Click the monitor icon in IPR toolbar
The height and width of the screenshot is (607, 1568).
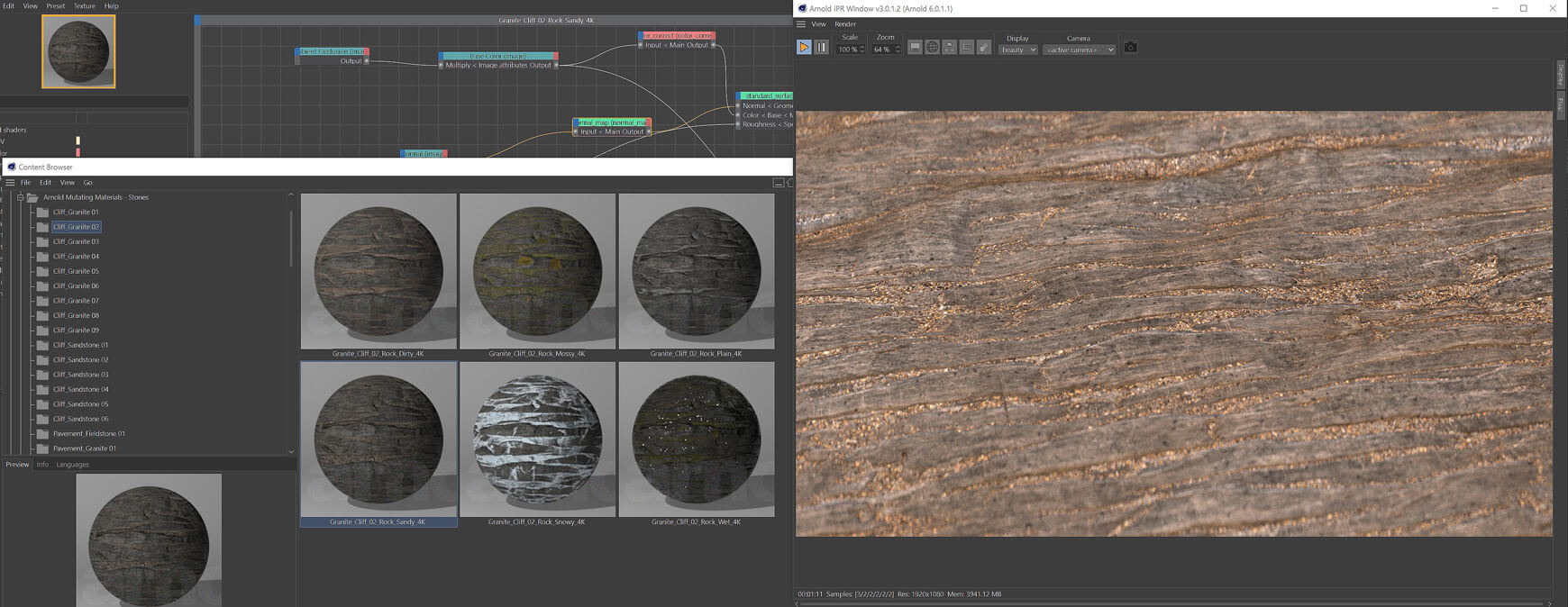pos(915,48)
